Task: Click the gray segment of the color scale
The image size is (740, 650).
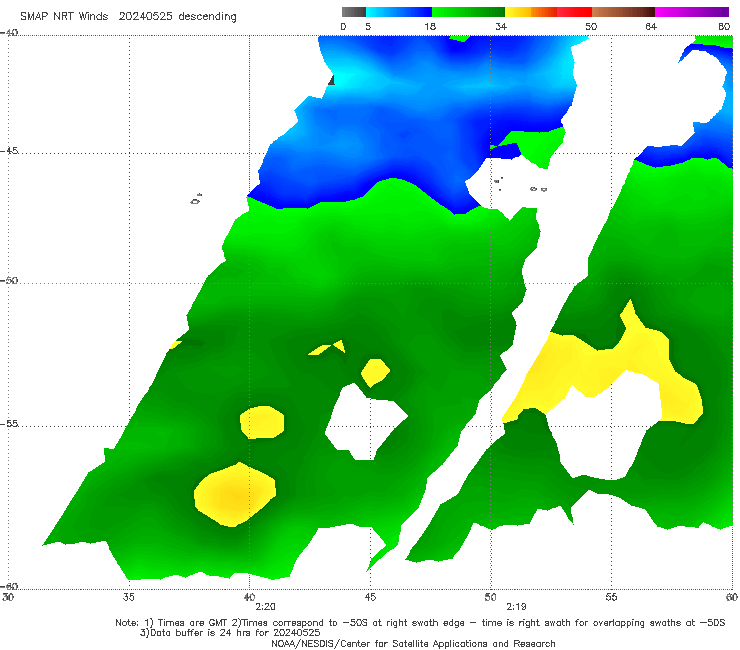Action: tap(353, 12)
